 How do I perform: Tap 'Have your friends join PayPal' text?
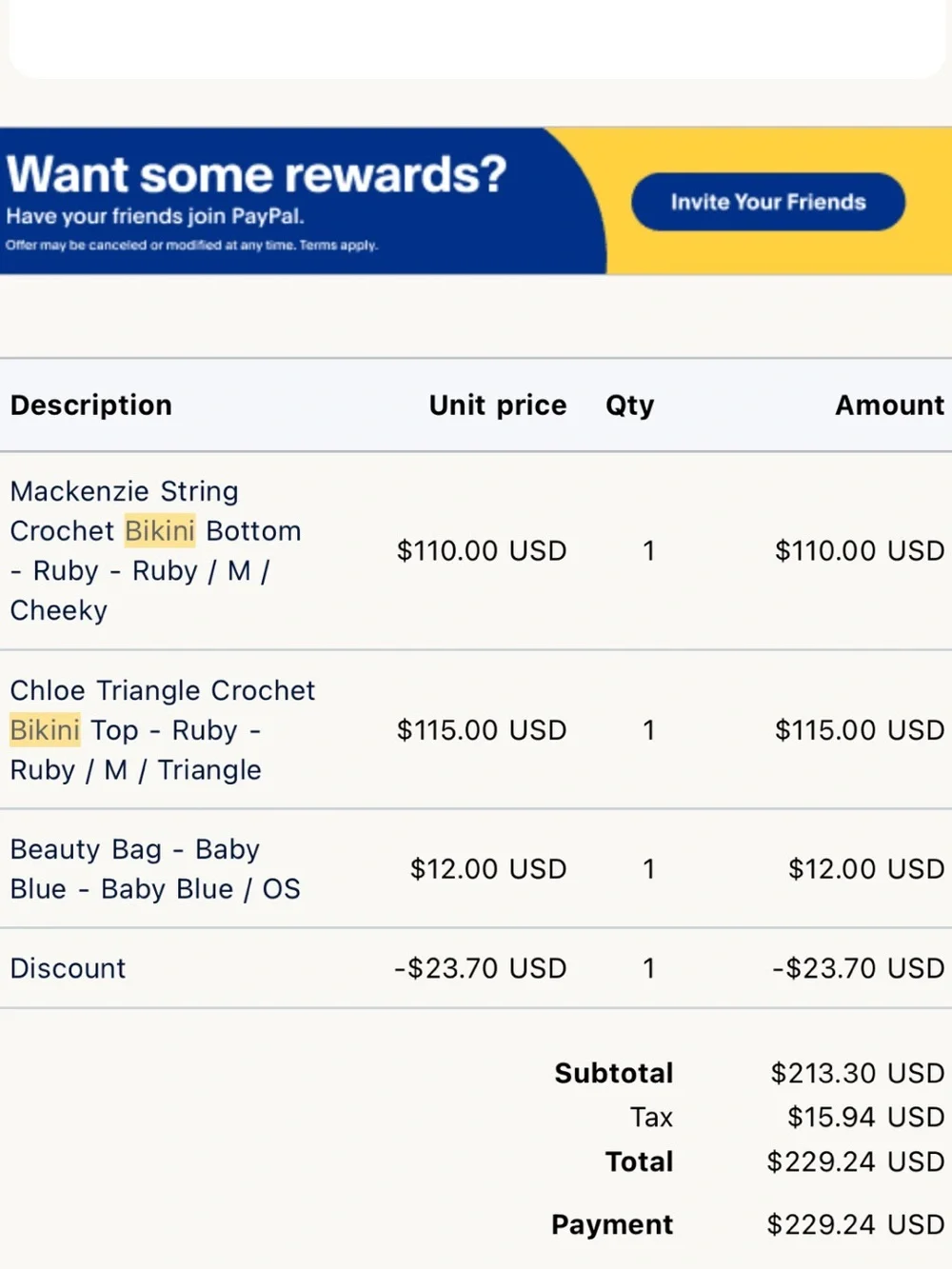coord(155,217)
